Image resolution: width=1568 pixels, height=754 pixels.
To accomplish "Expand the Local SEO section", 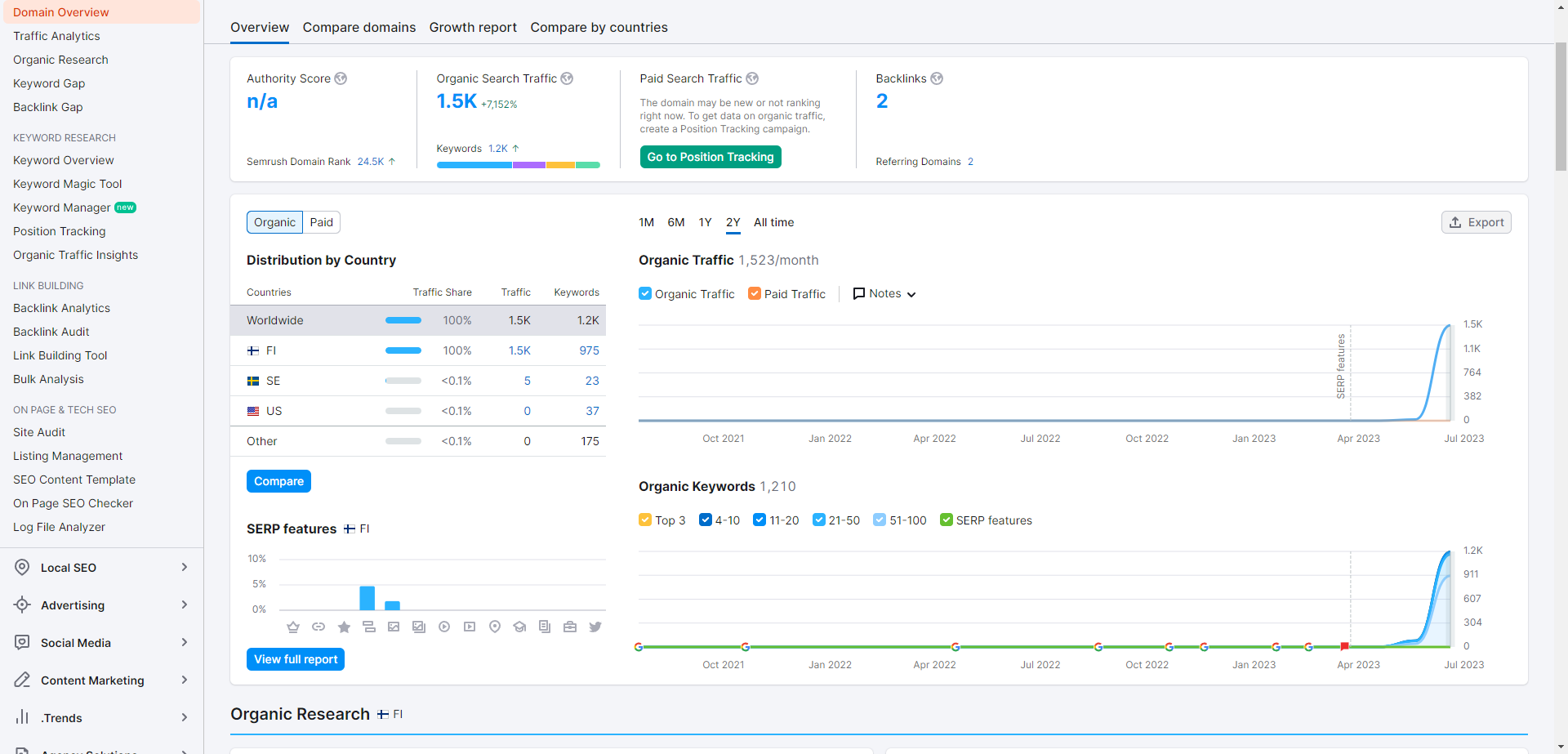I will click(x=101, y=568).
